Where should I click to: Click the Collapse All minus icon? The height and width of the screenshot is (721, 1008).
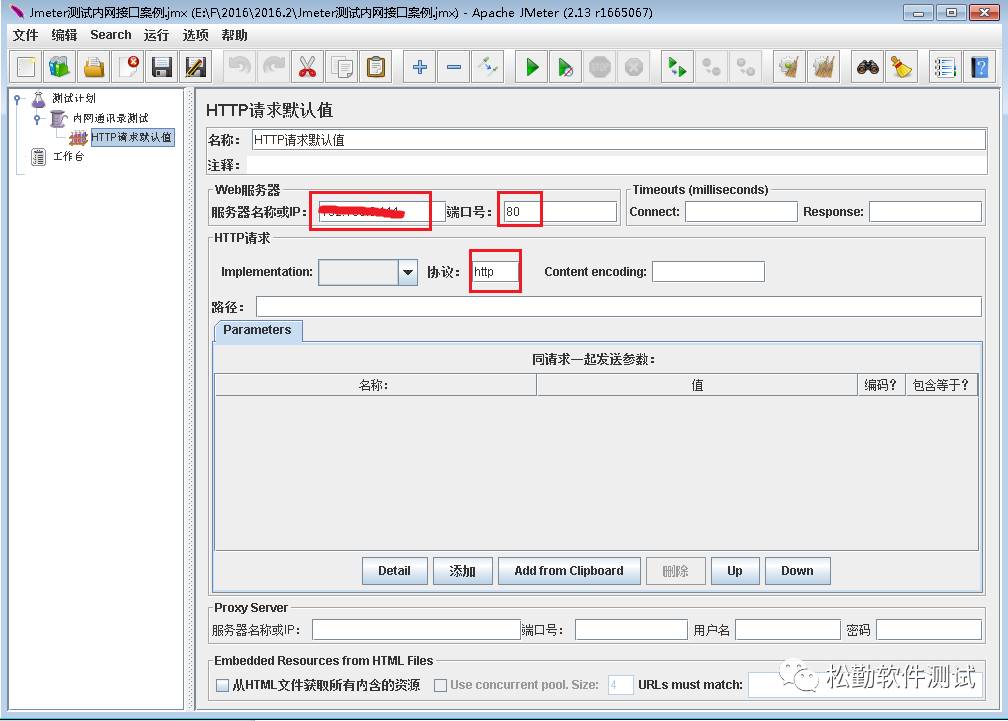[x=454, y=67]
